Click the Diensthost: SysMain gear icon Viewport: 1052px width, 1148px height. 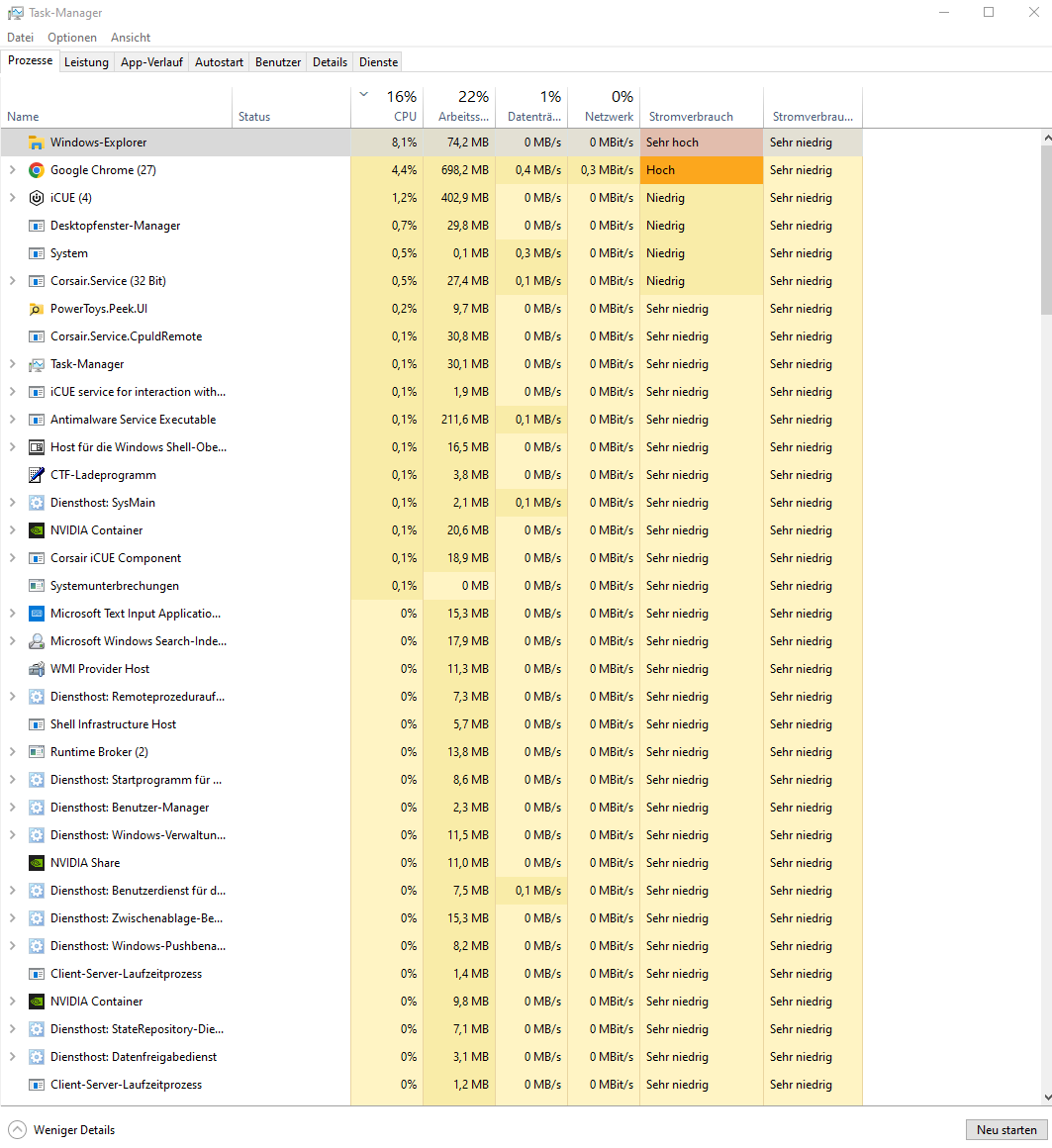(x=36, y=503)
